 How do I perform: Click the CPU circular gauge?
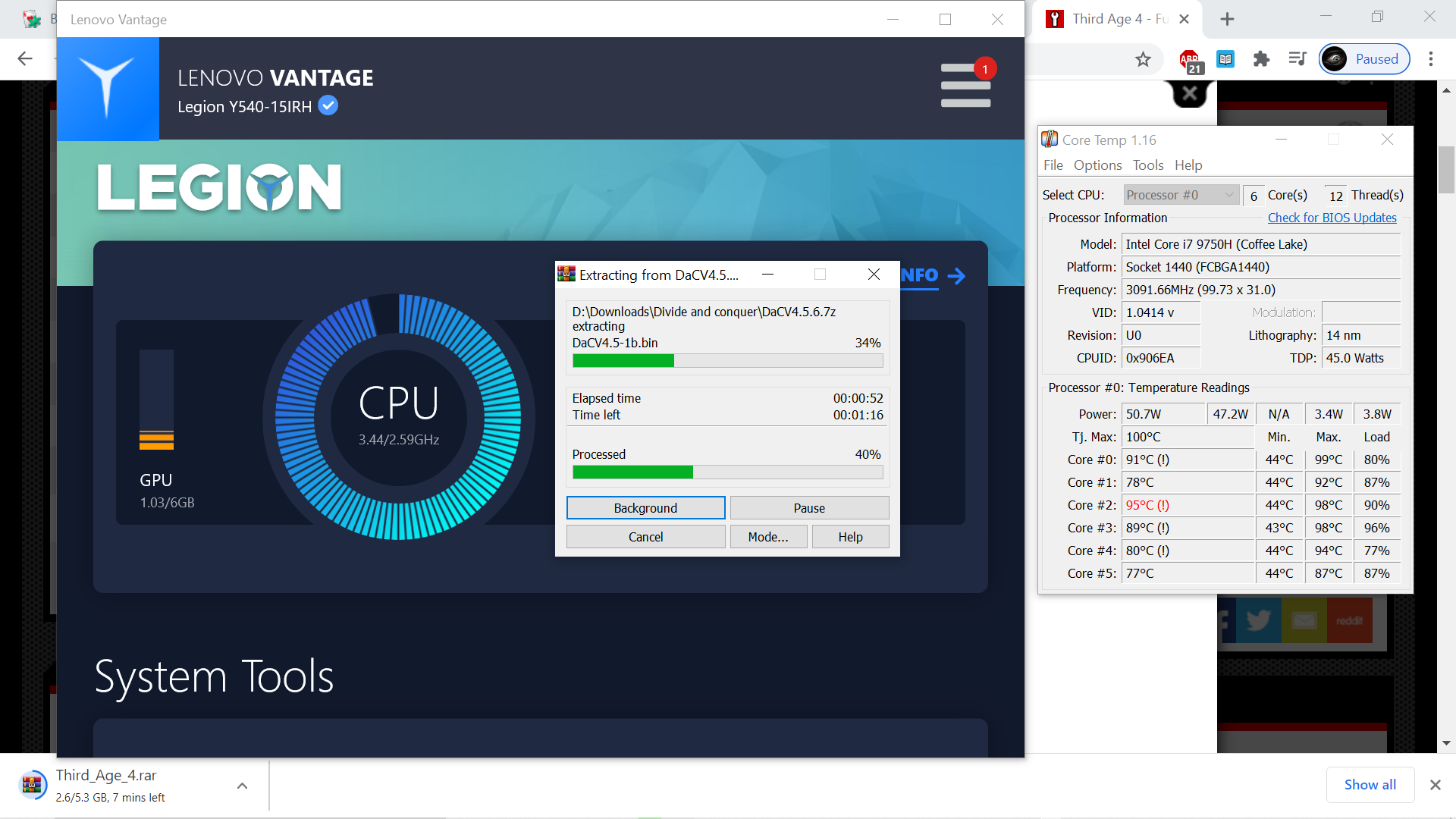click(x=398, y=416)
